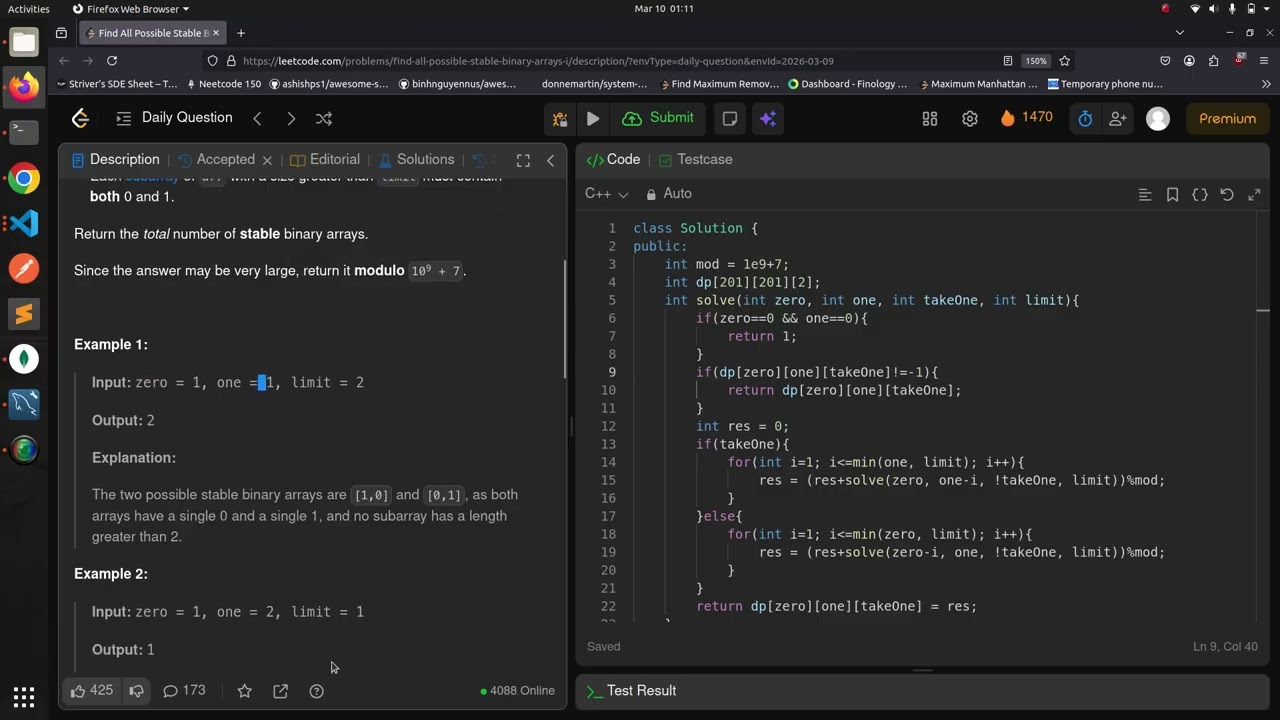Close the Accepted tab
1280x720 pixels.
[267, 160]
